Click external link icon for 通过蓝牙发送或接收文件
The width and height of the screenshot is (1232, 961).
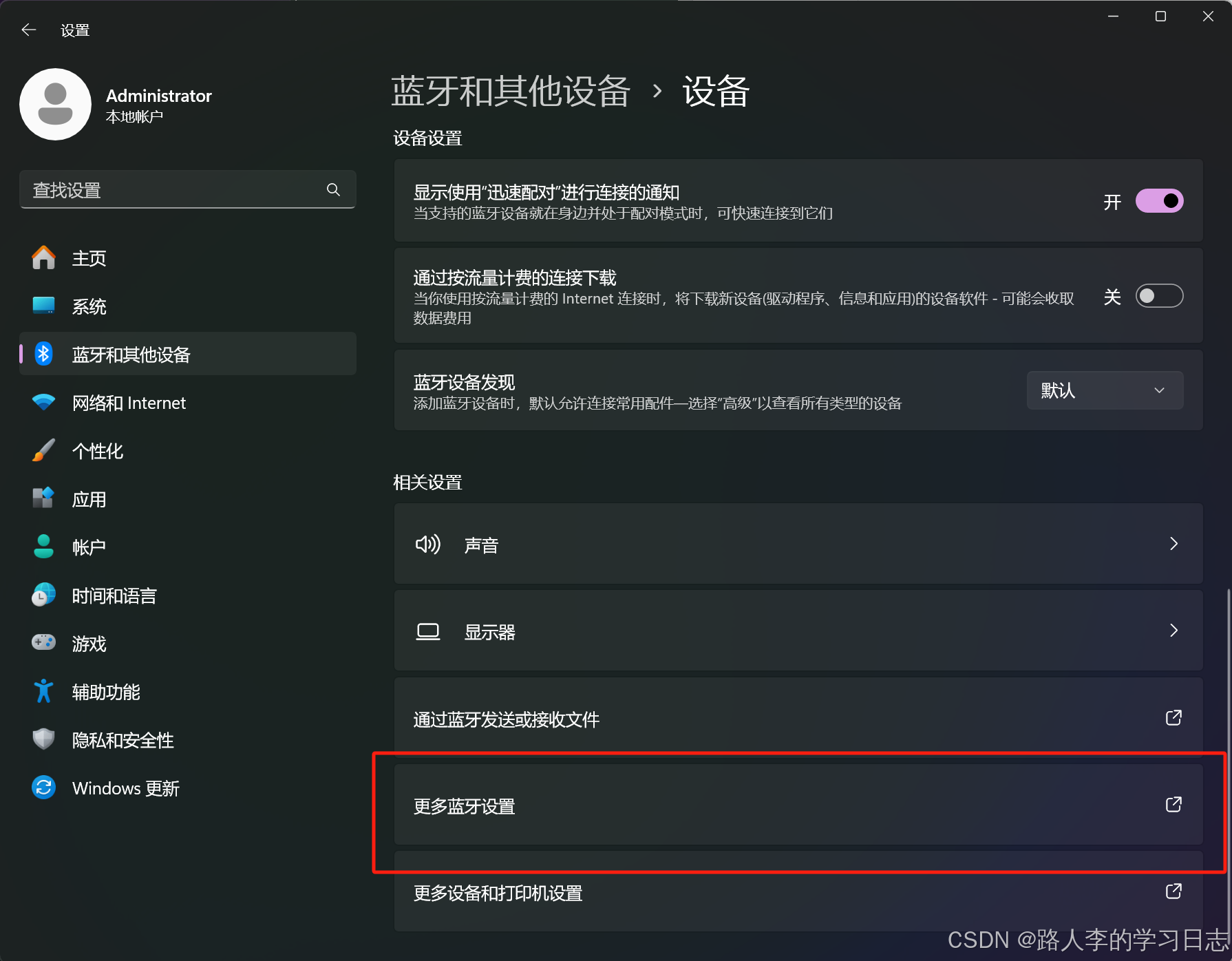tap(1173, 718)
